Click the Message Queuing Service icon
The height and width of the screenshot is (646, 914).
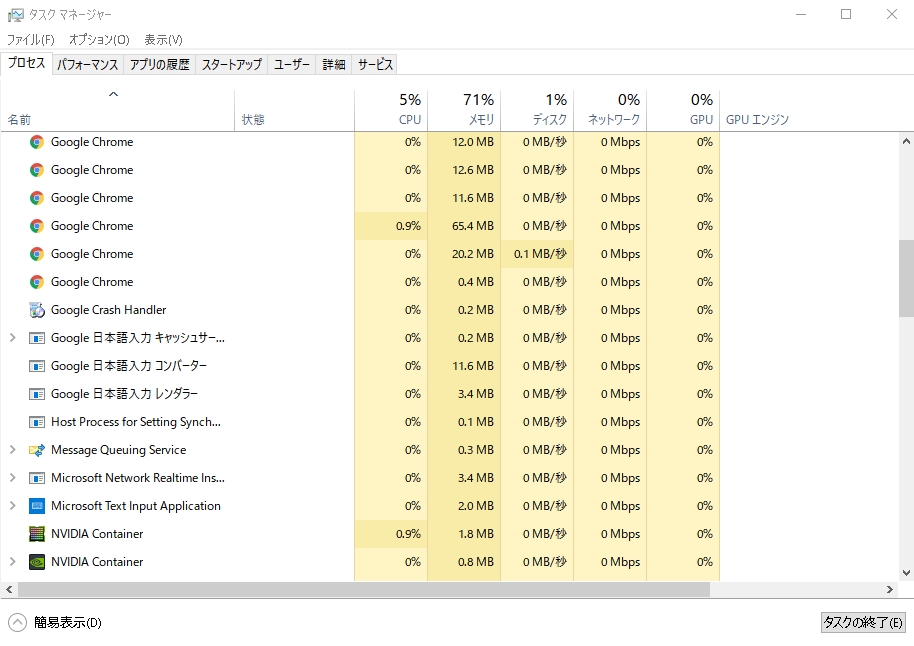click(x=37, y=450)
